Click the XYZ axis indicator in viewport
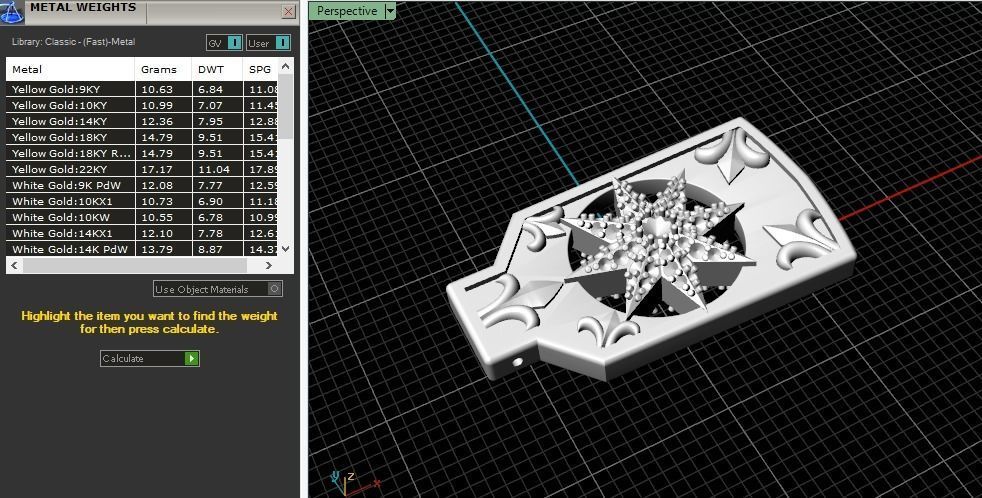The height and width of the screenshot is (498, 982). pos(354,484)
